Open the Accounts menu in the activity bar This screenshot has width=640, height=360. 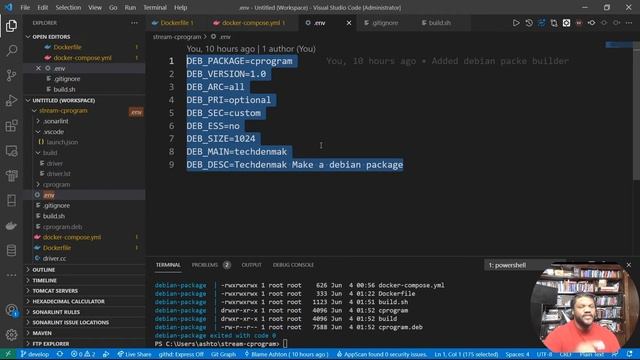click(x=11, y=311)
